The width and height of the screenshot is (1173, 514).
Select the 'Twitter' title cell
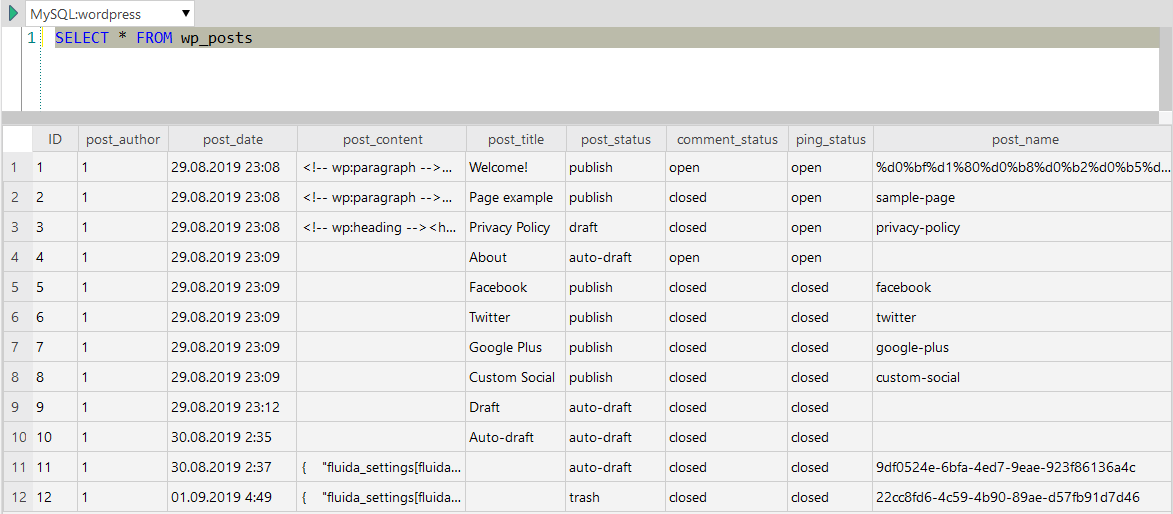click(515, 317)
